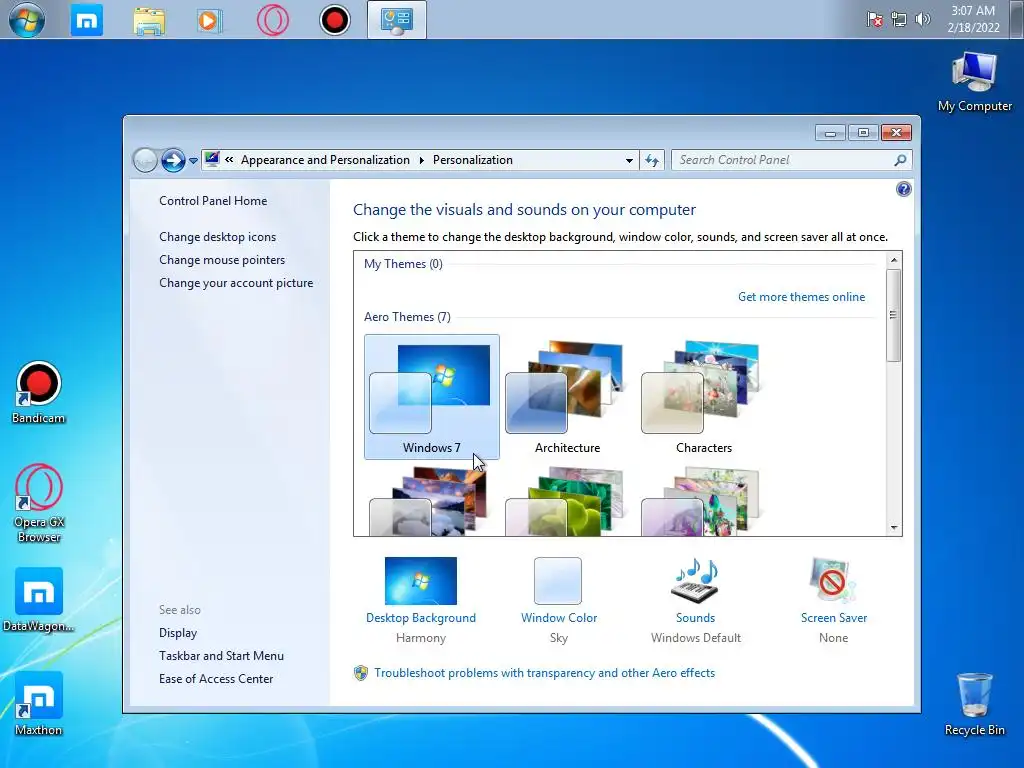This screenshot has width=1024, height=768.
Task: Open Windows Explorer folder icon in taskbar
Action: pos(149,20)
